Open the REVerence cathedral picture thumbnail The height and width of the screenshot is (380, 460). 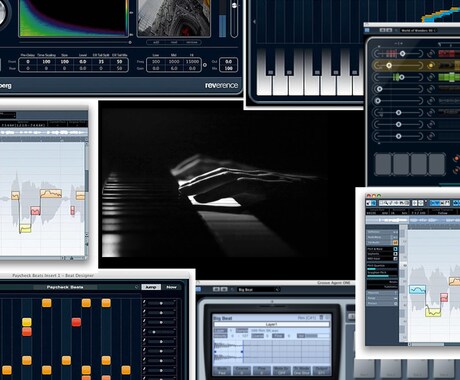tap(174, 18)
